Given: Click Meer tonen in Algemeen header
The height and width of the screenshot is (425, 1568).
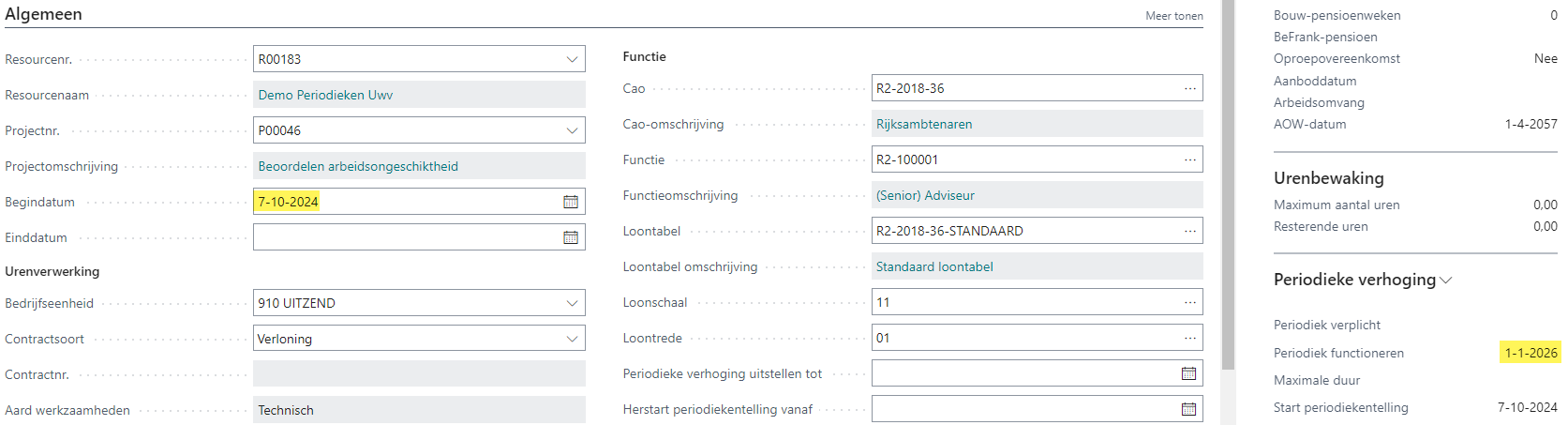Looking at the screenshot, I should point(1173,16).
